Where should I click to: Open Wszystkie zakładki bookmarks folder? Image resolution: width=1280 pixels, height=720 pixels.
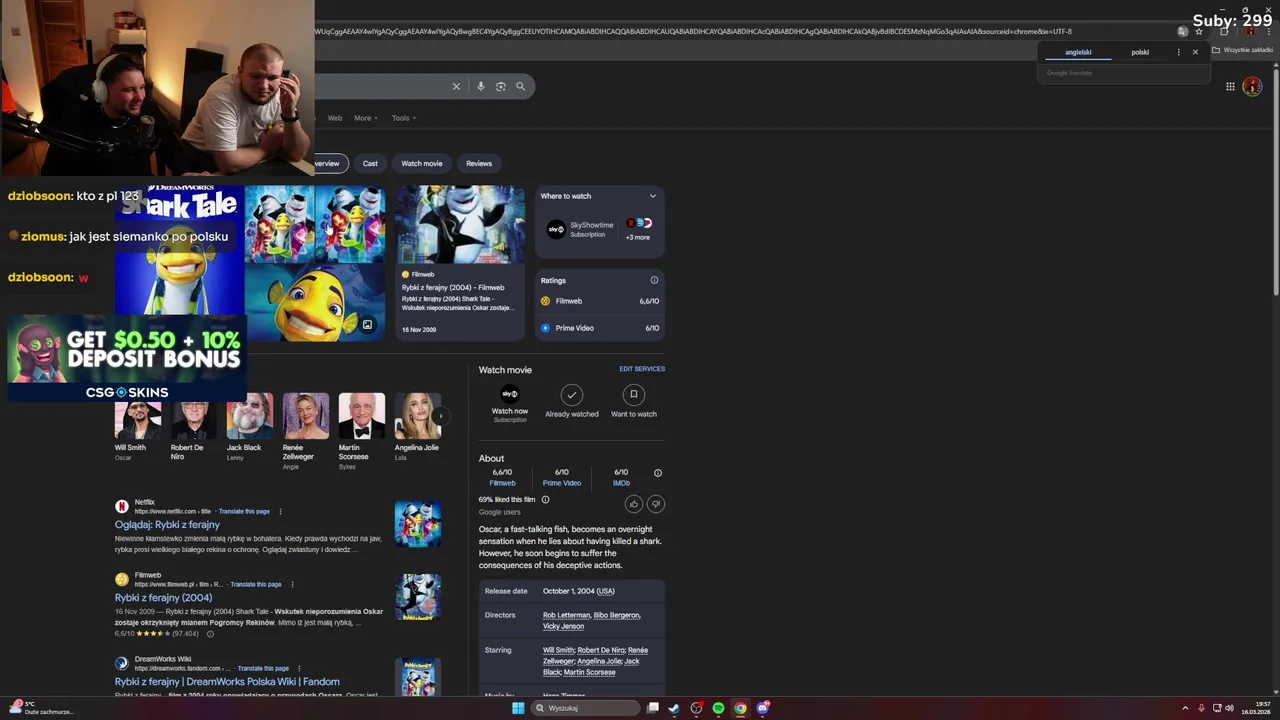1243,50
